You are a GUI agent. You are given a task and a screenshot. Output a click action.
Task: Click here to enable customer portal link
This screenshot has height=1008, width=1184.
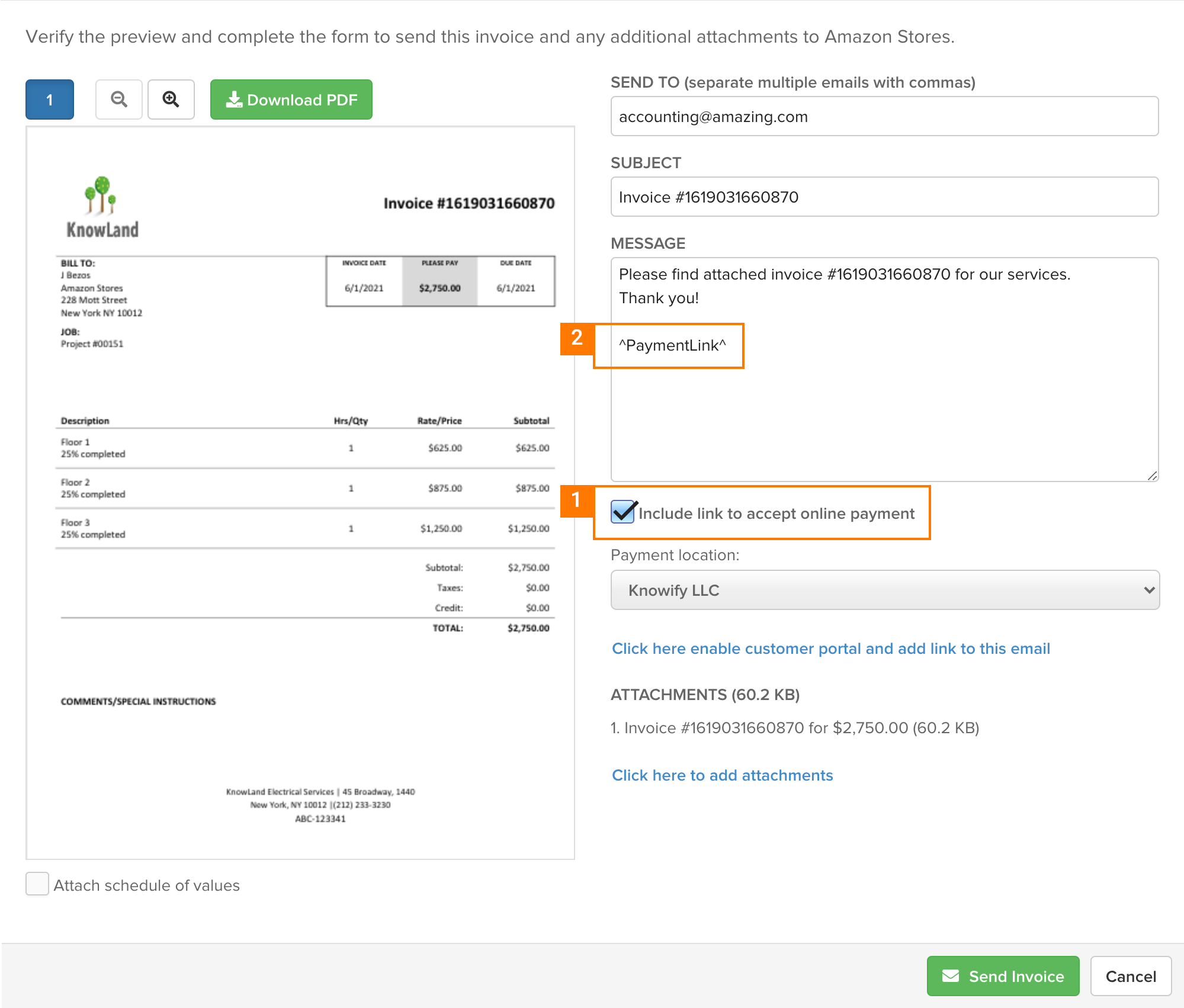pos(830,648)
